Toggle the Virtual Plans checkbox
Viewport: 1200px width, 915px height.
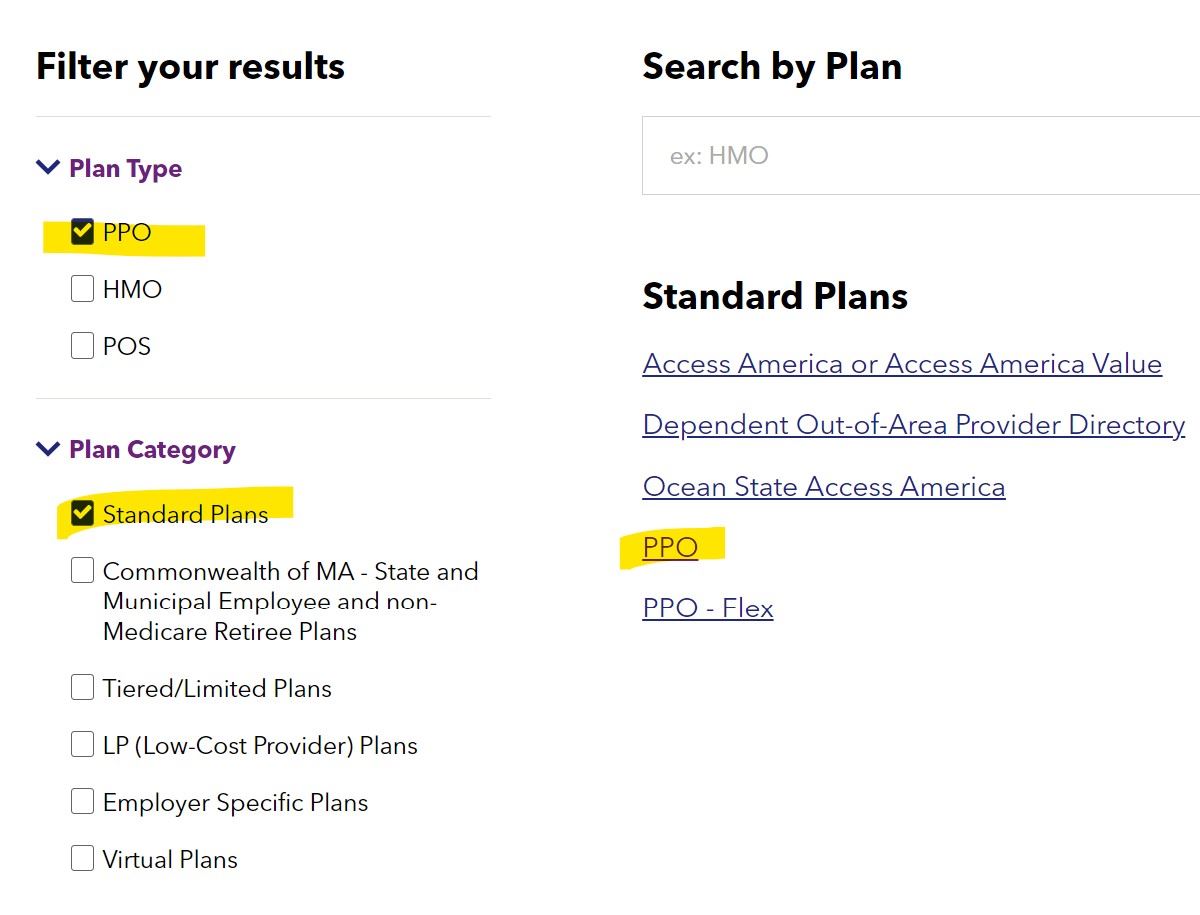[82, 859]
